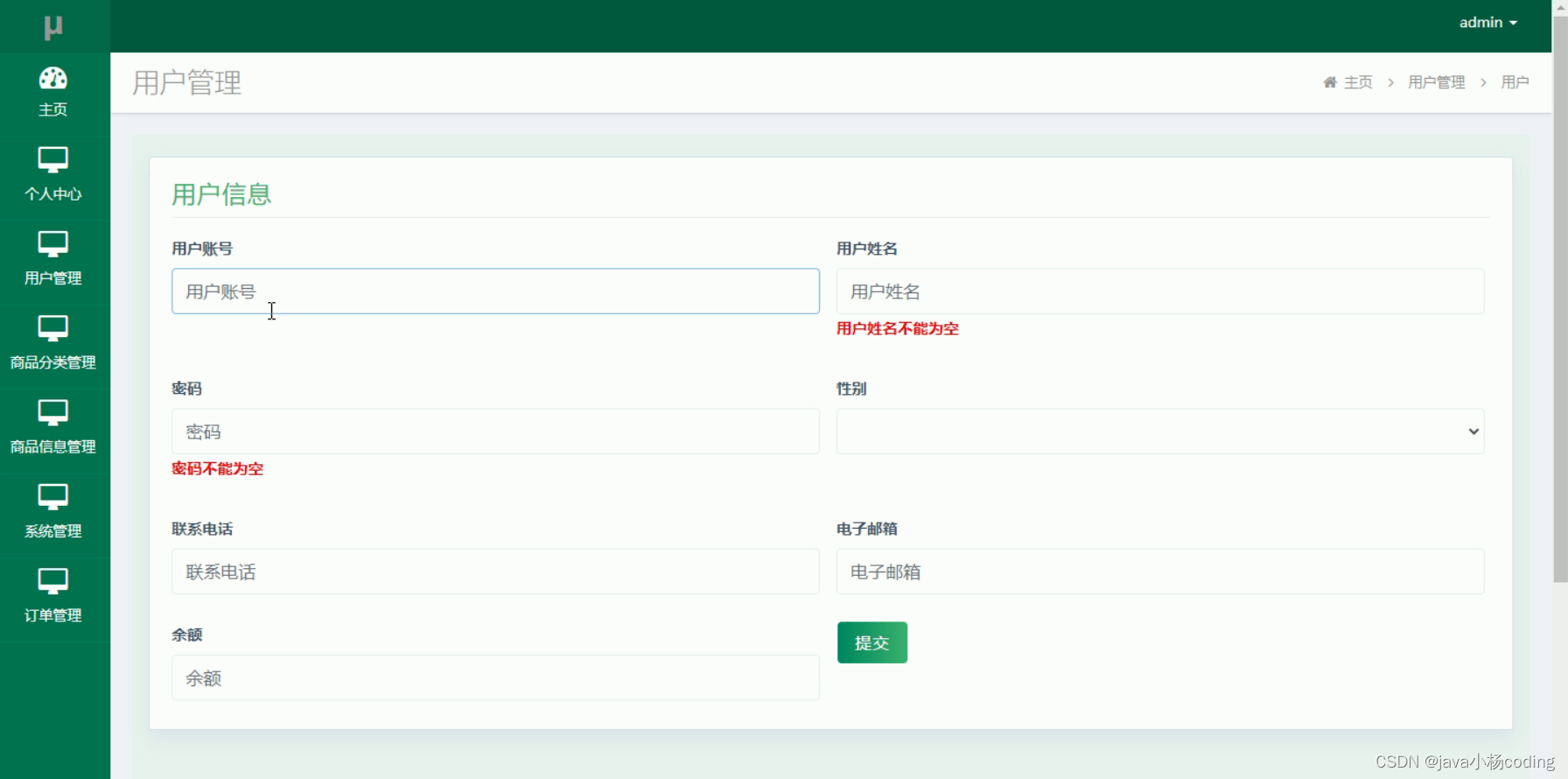The width and height of the screenshot is (1568, 779).
Task: Click the 用户账号 field label
Action: (202, 249)
